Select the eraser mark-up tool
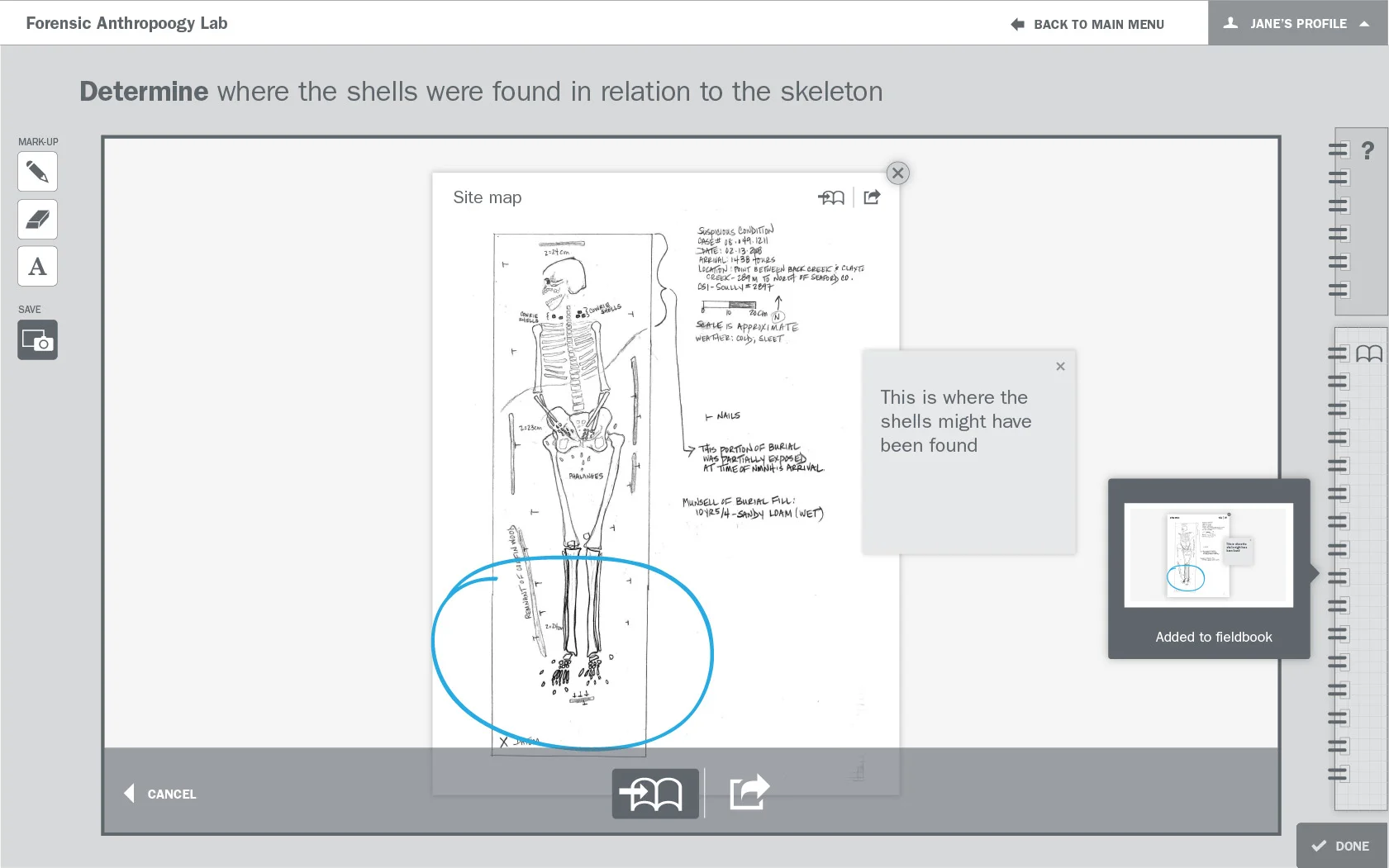The image size is (1389, 868). pyautogui.click(x=37, y=220)
